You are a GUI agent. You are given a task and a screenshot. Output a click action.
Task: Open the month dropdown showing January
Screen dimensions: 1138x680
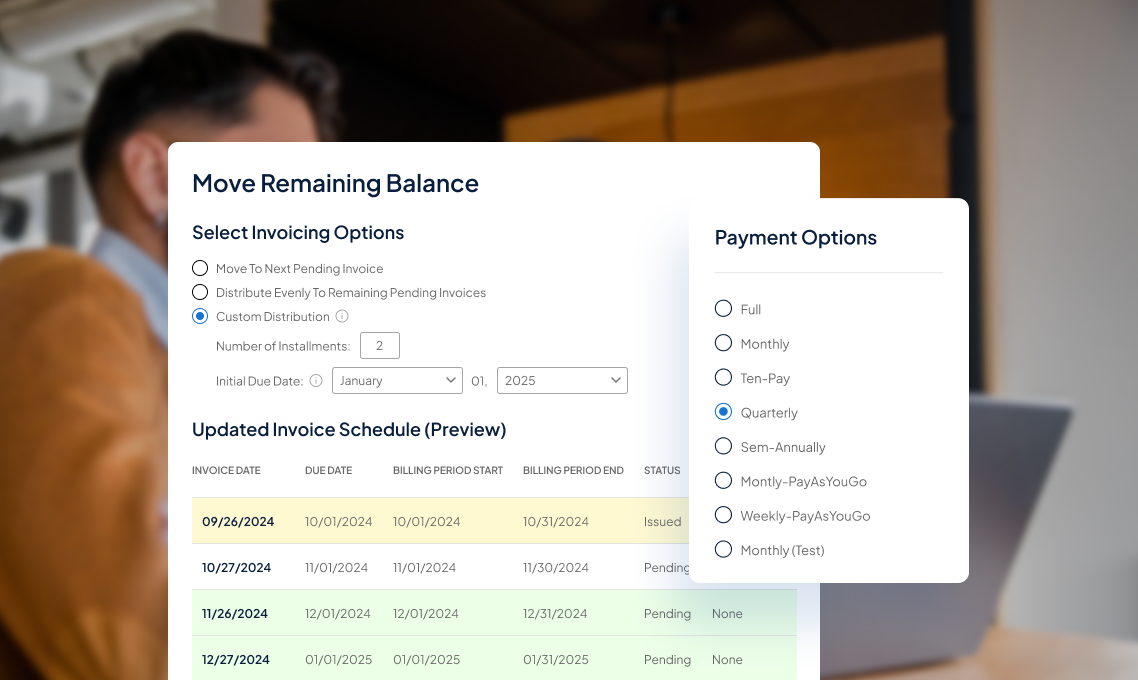397,380
